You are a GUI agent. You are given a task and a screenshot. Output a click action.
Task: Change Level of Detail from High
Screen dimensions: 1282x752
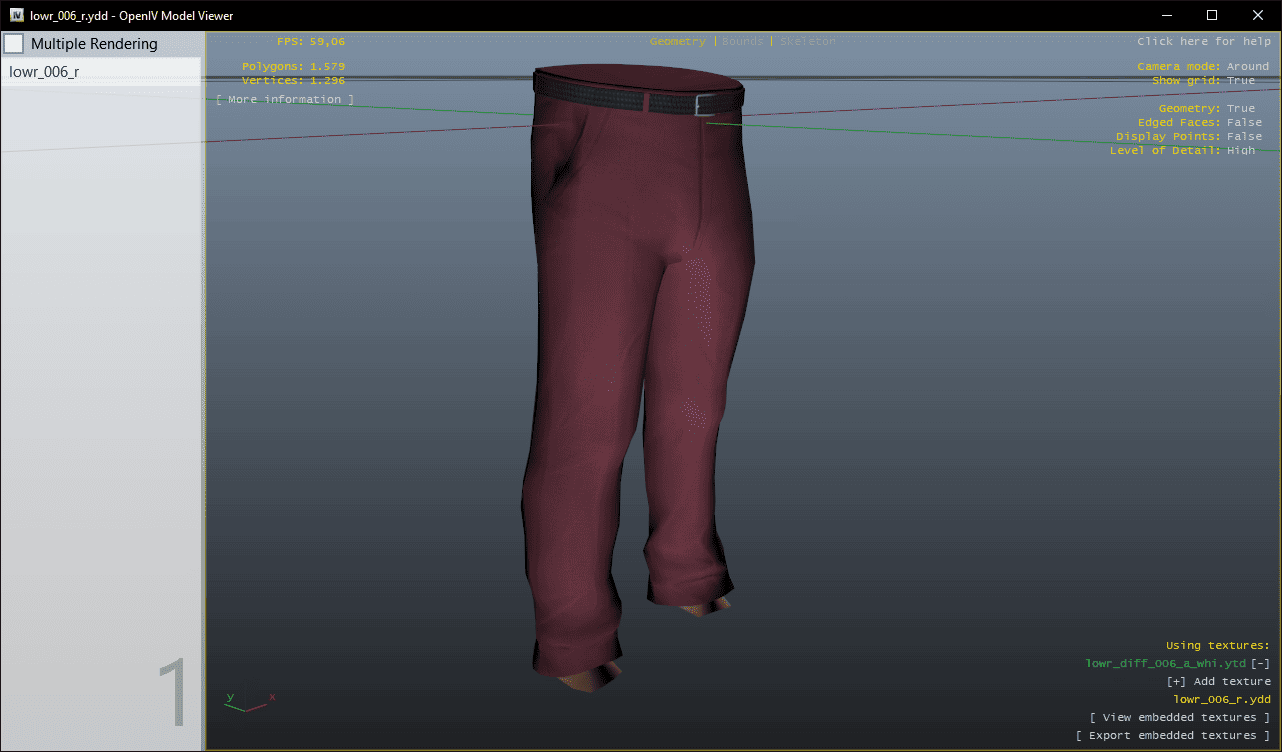tap(1240, 150)
